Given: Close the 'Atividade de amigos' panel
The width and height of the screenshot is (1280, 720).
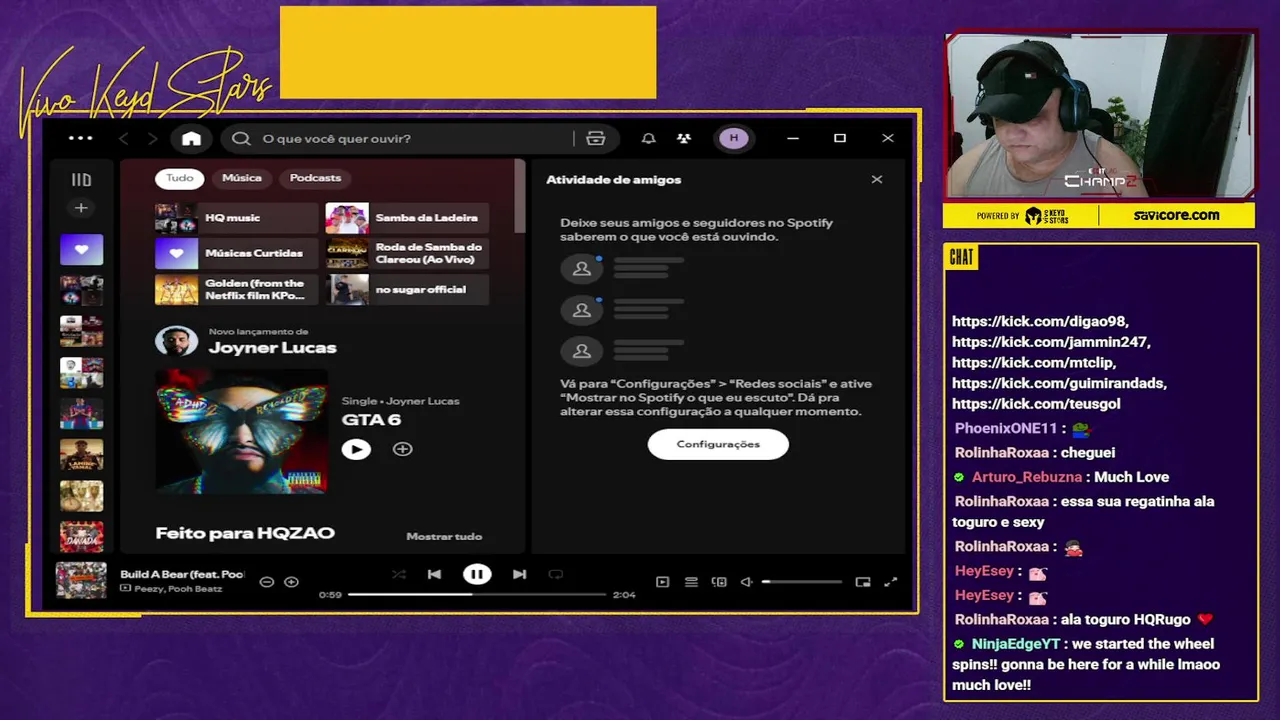Looking at the screenshot, I should 877,180.
